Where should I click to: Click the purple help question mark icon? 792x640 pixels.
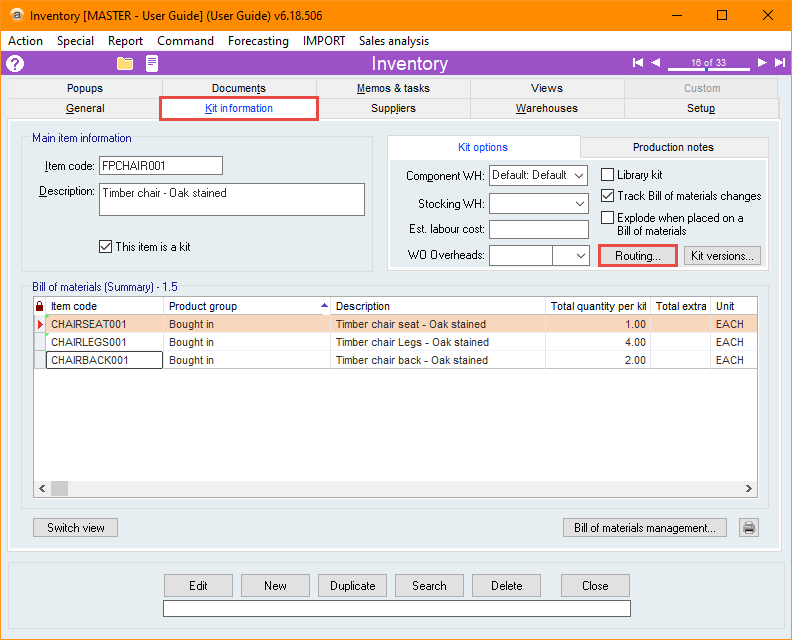click(x=15, y=64)
